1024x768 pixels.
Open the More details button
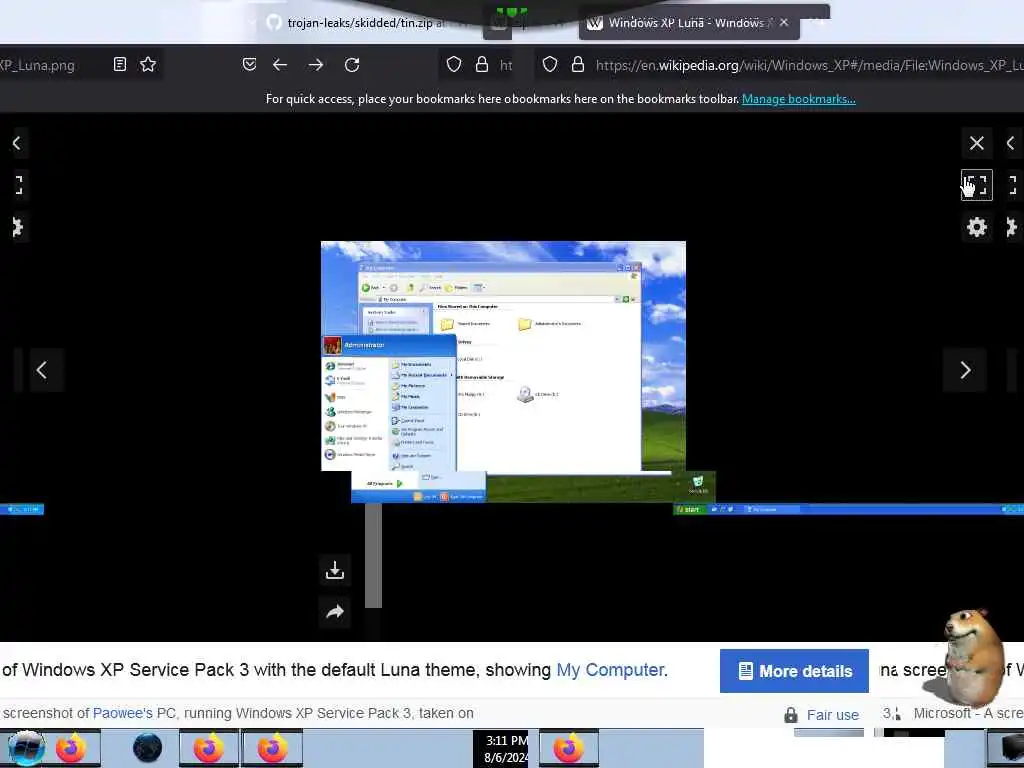pyautogui.click(x=794, y=671)
